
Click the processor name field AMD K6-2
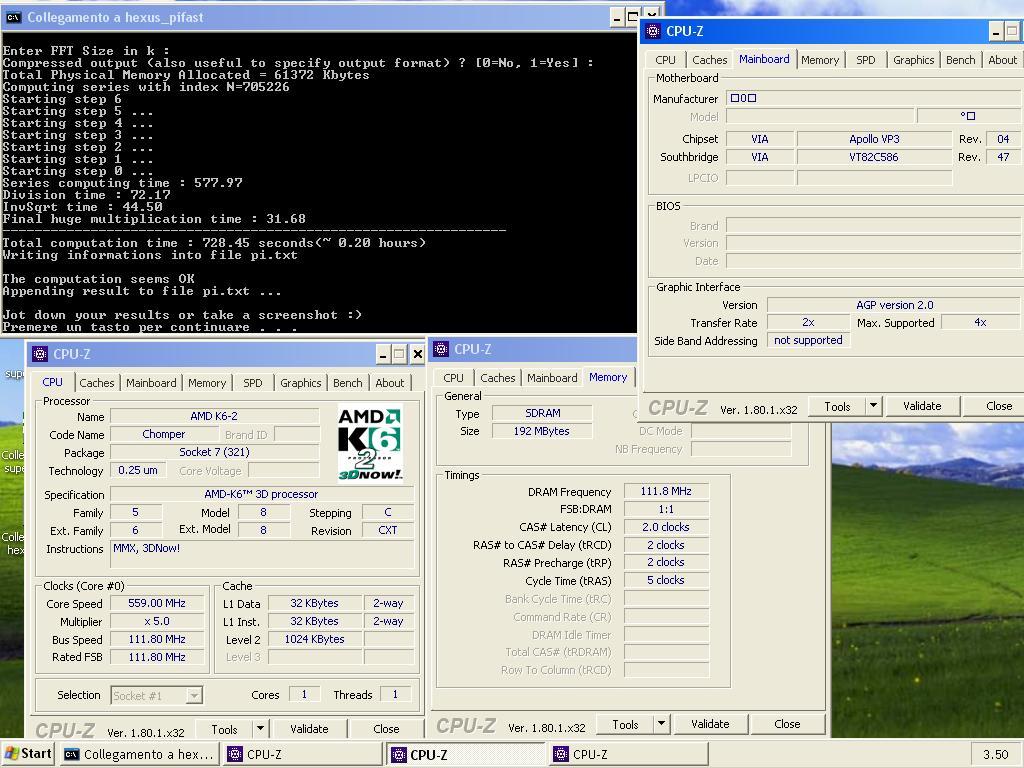pos(214,416)
